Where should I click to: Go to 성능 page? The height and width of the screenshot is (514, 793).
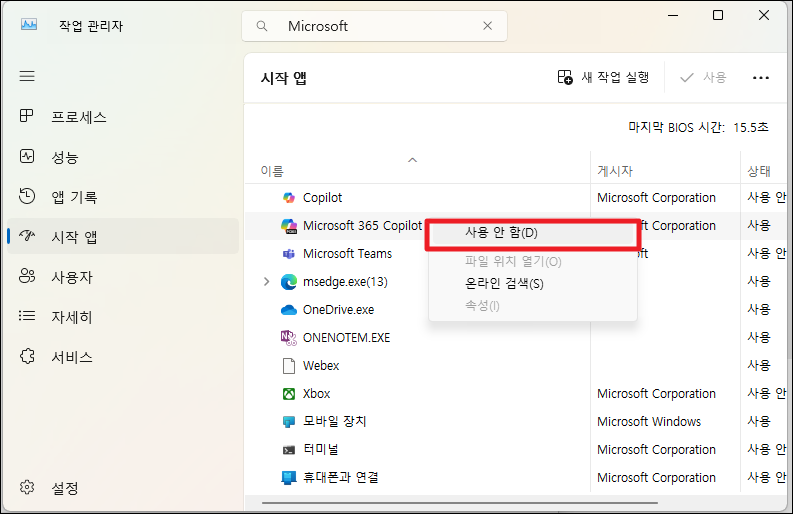pyautogui.click(x=123, y=156)
